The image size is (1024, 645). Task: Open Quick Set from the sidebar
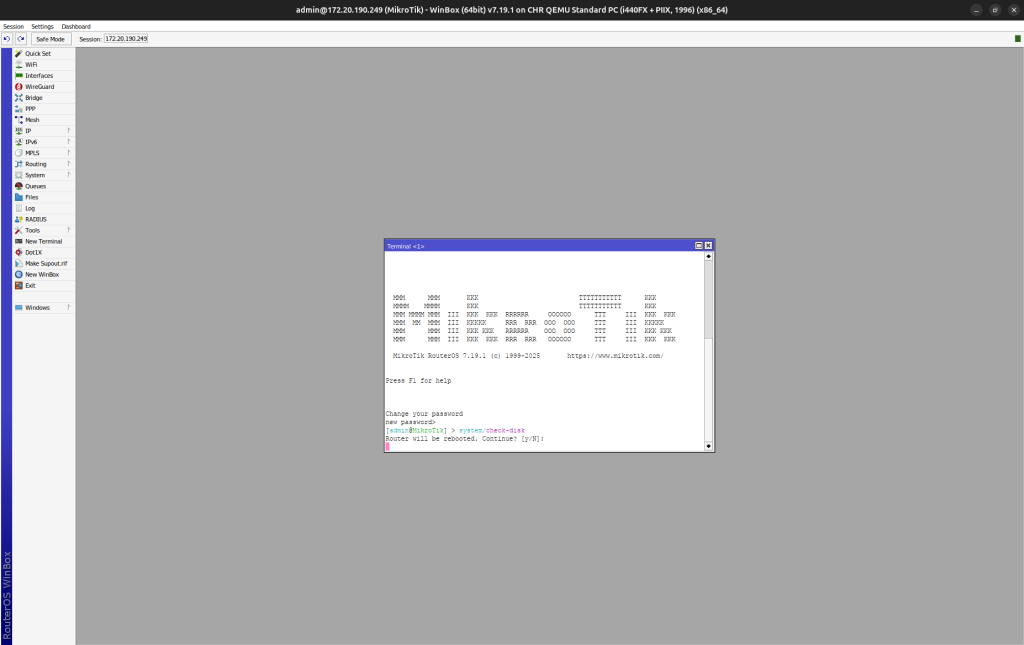point(43,54)
